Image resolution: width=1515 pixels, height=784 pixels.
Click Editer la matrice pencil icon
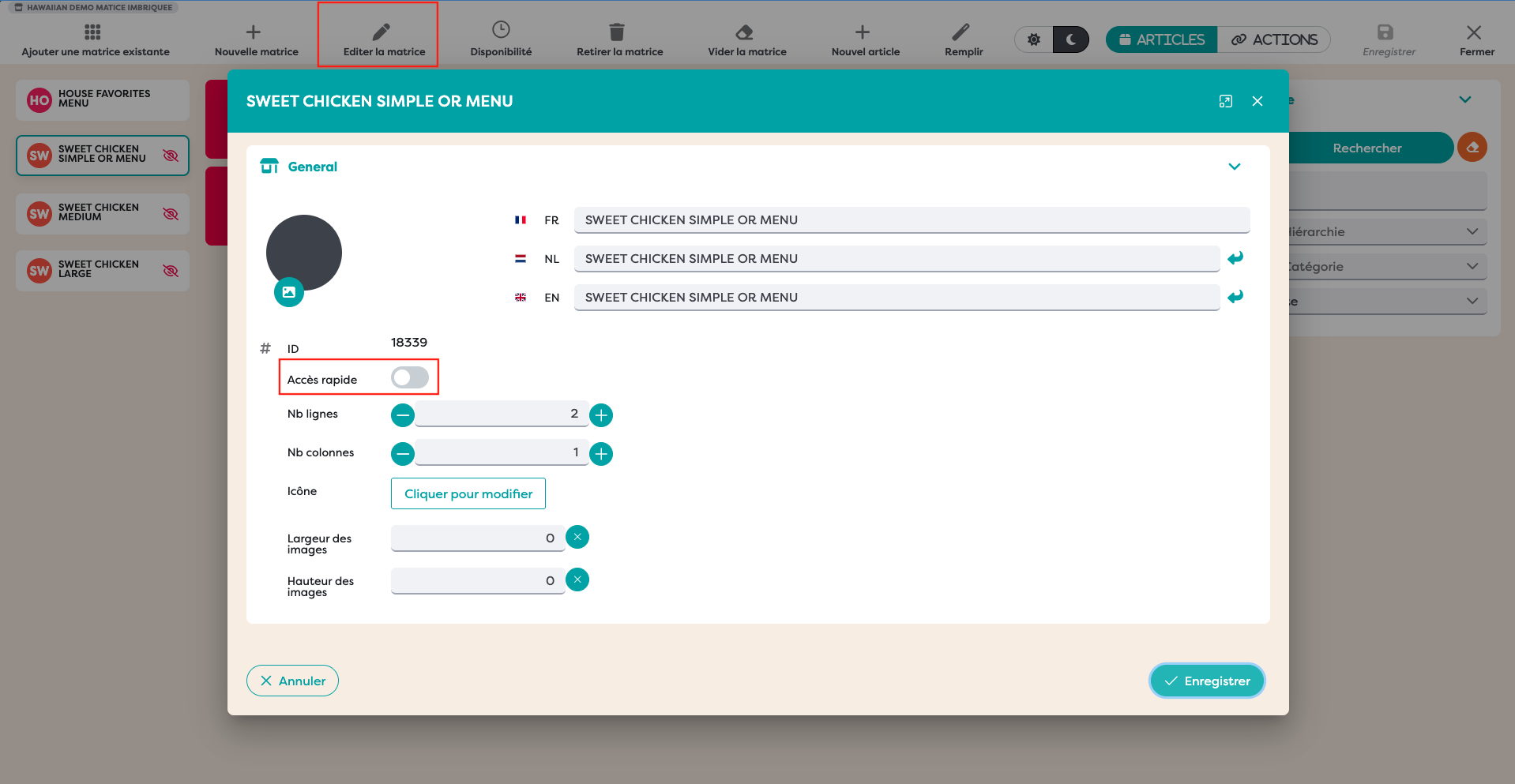tap(382, 32)
